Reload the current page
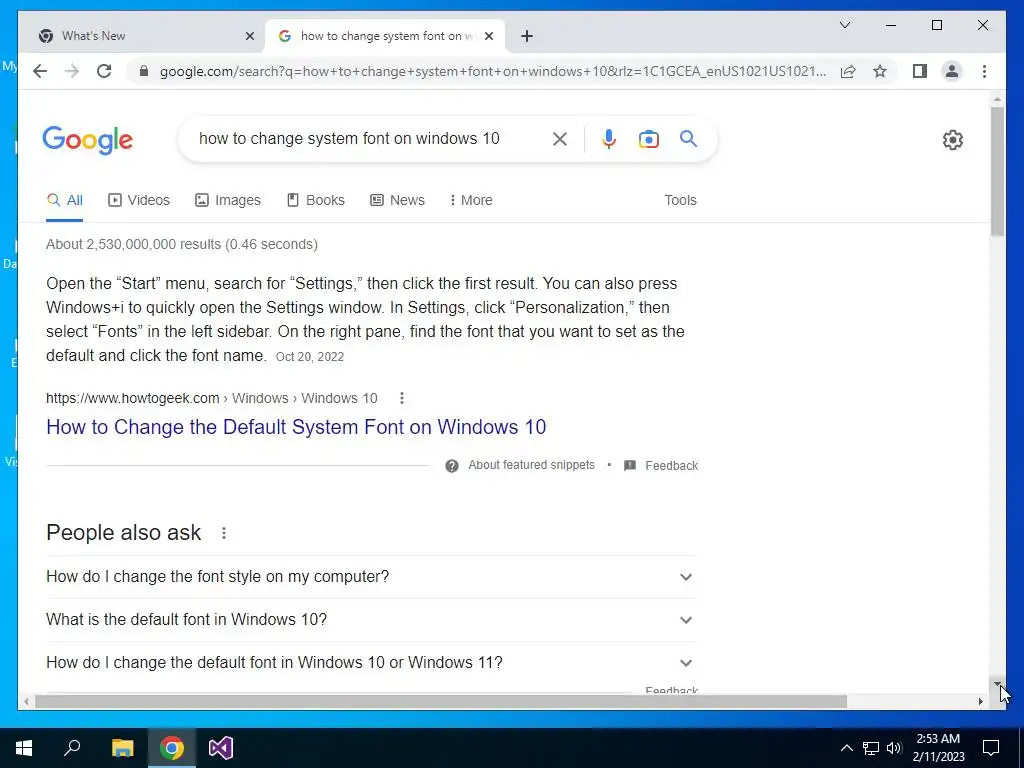Screen dimensions: 1024x768 tap(104, 71)
